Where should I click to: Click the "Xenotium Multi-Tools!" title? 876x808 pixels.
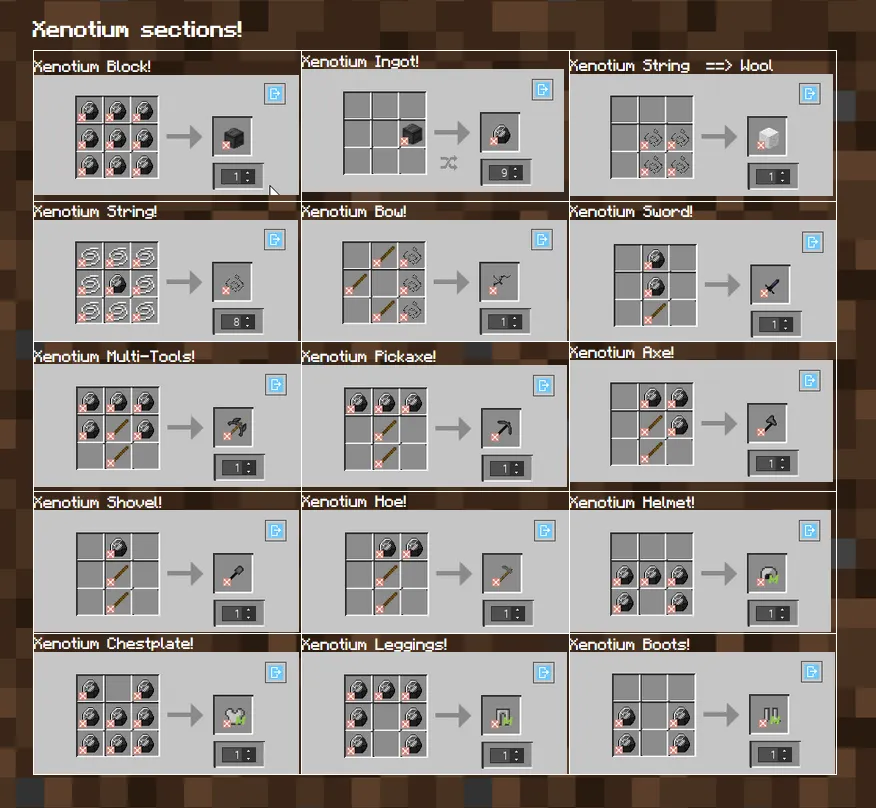tap(114, 356)
